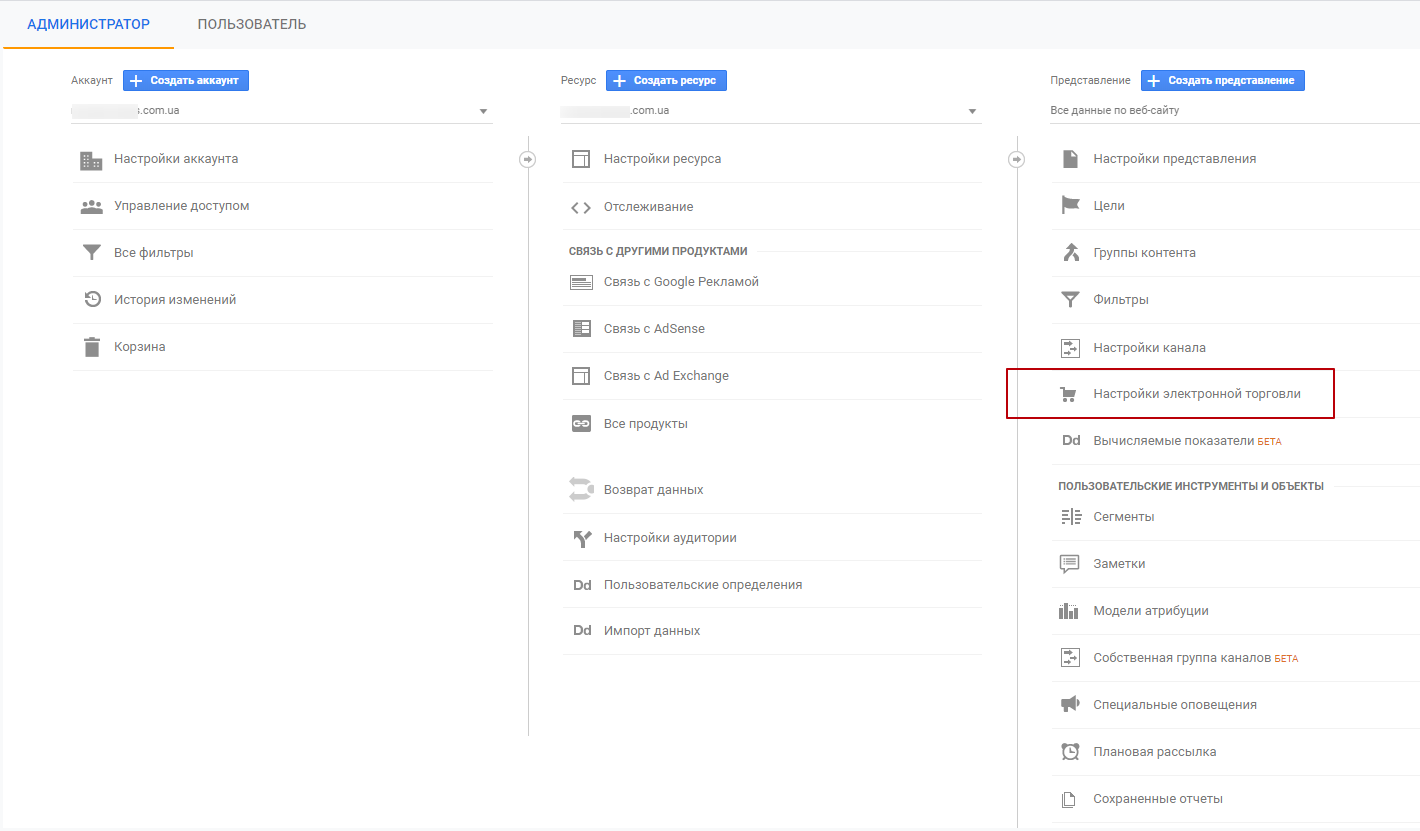This screenshot has height=831, width=1420.
Task: Click the funnel icon next to Все фильтры
Action: coord(92,253)
